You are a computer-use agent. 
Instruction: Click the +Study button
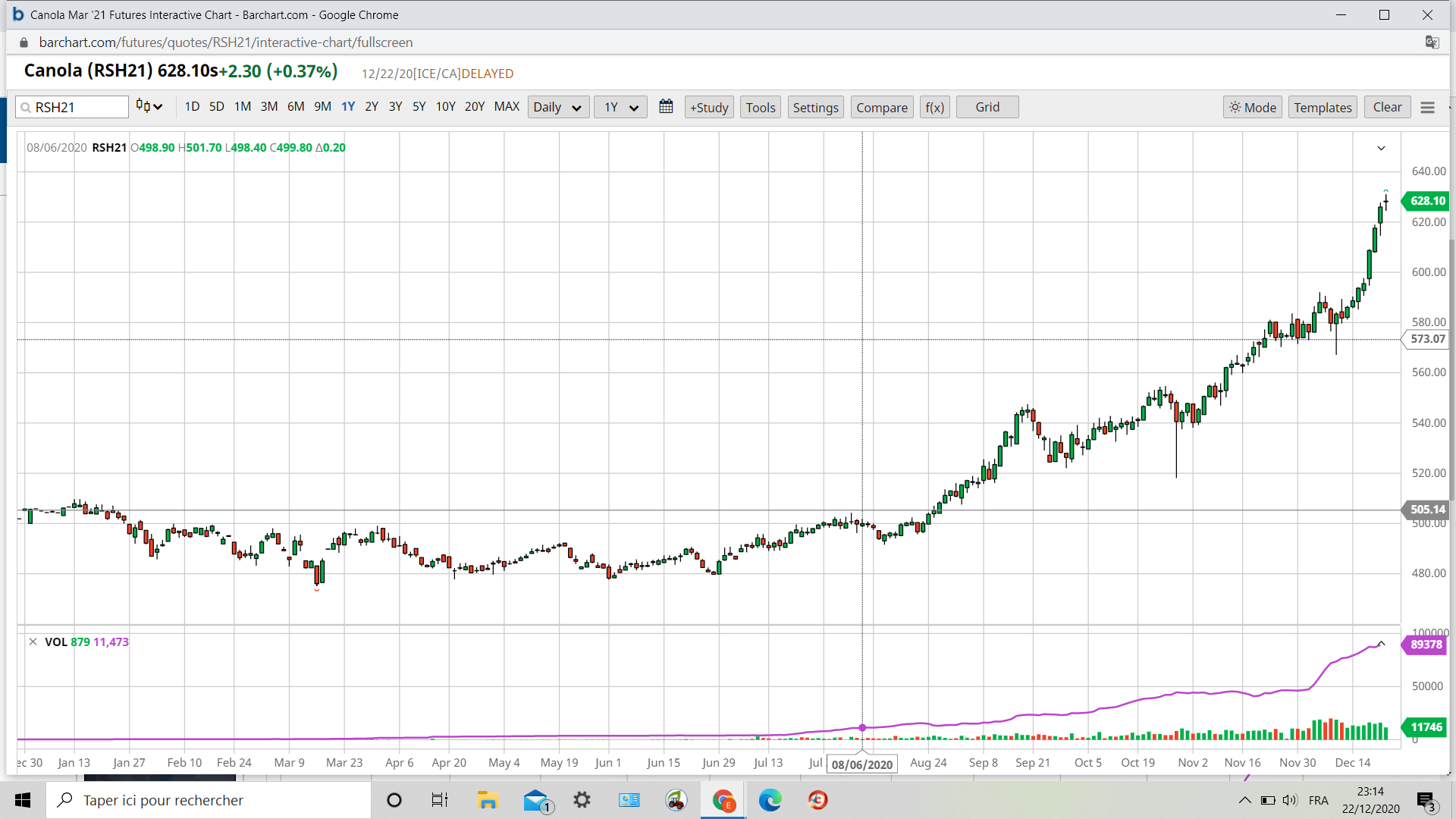[x=709, y=108]
